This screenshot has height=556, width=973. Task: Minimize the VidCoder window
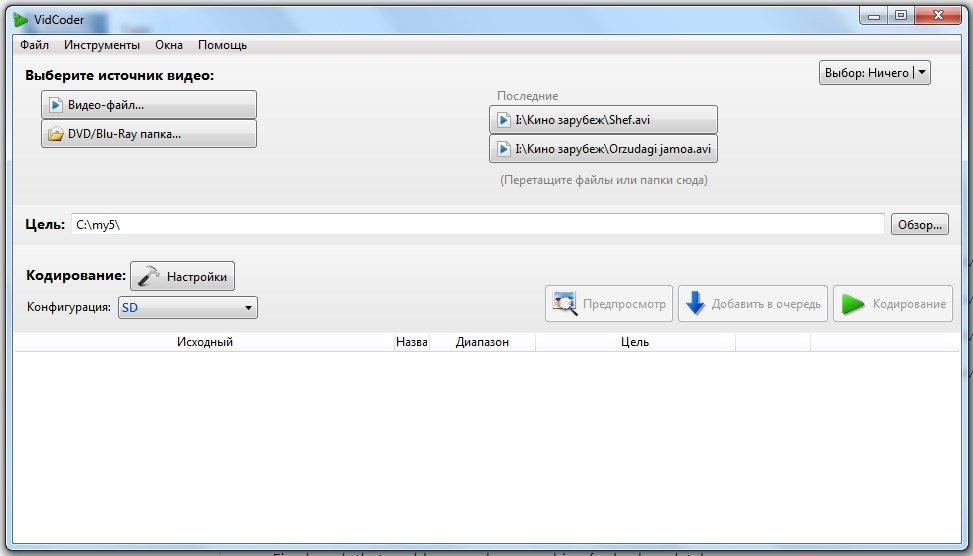[x=874, y=16]
